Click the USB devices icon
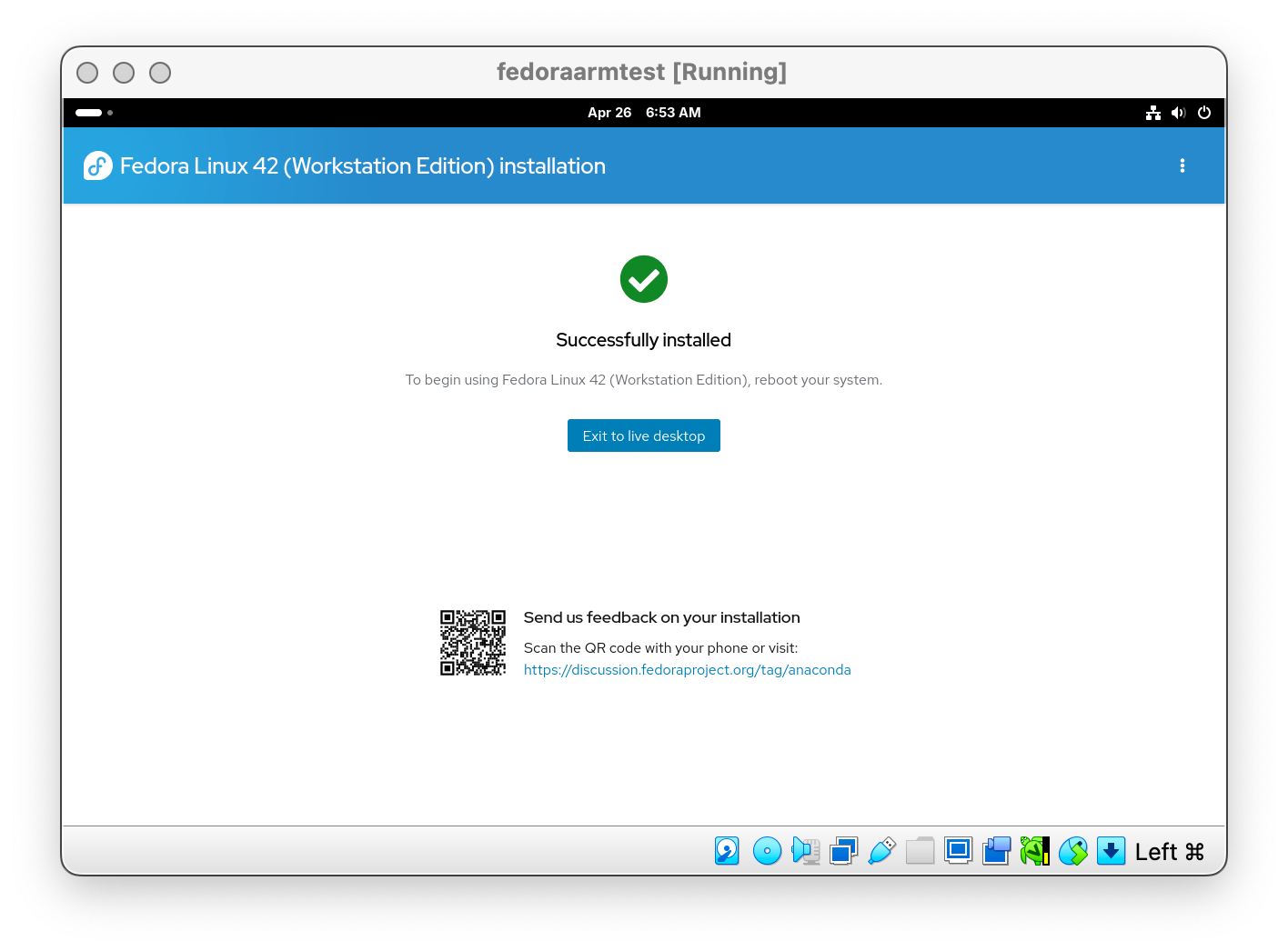Image resolution: width=1288 pixels, height=951 pixels. [881, 851]
